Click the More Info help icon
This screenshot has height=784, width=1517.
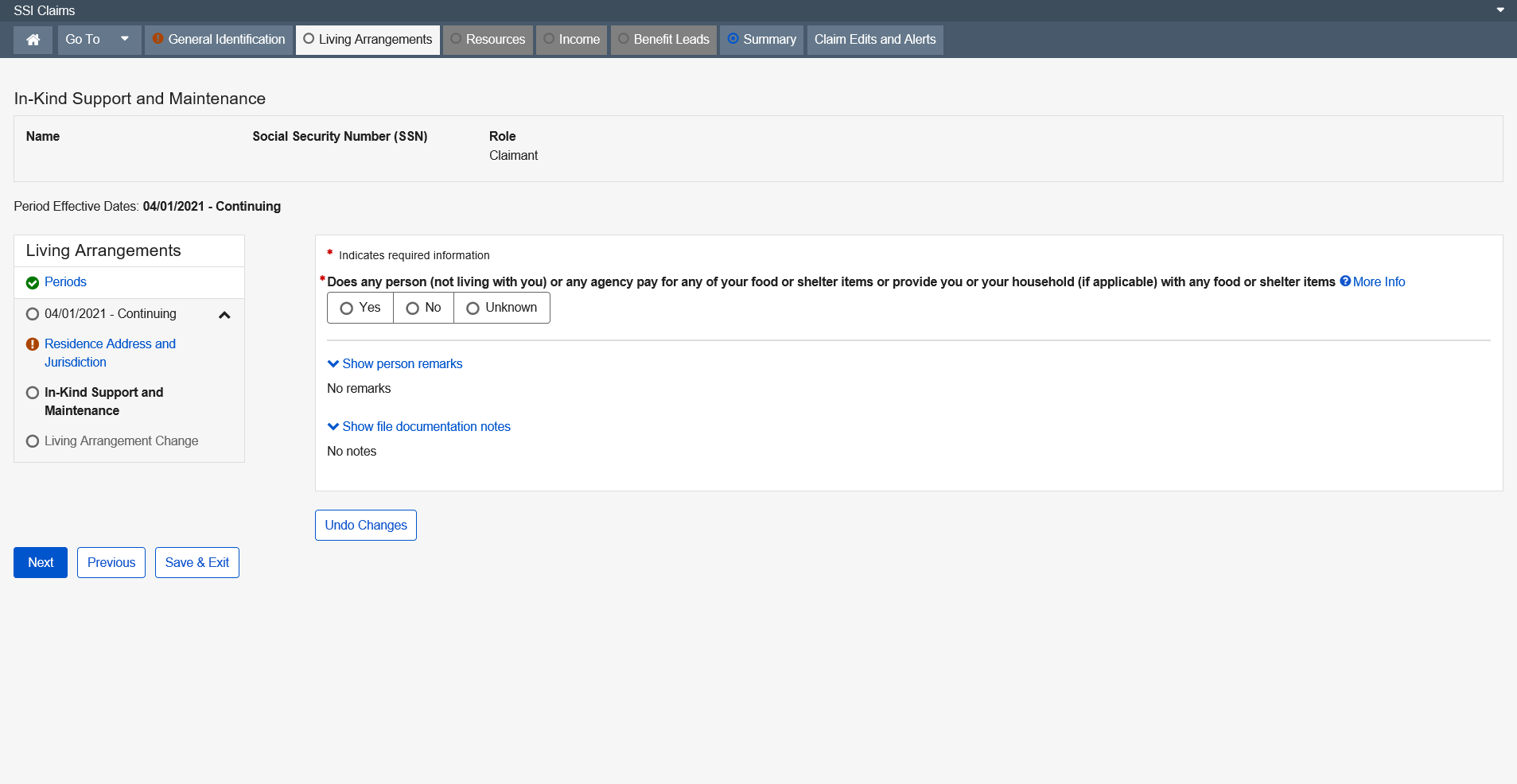click(x=1345, y=281)
